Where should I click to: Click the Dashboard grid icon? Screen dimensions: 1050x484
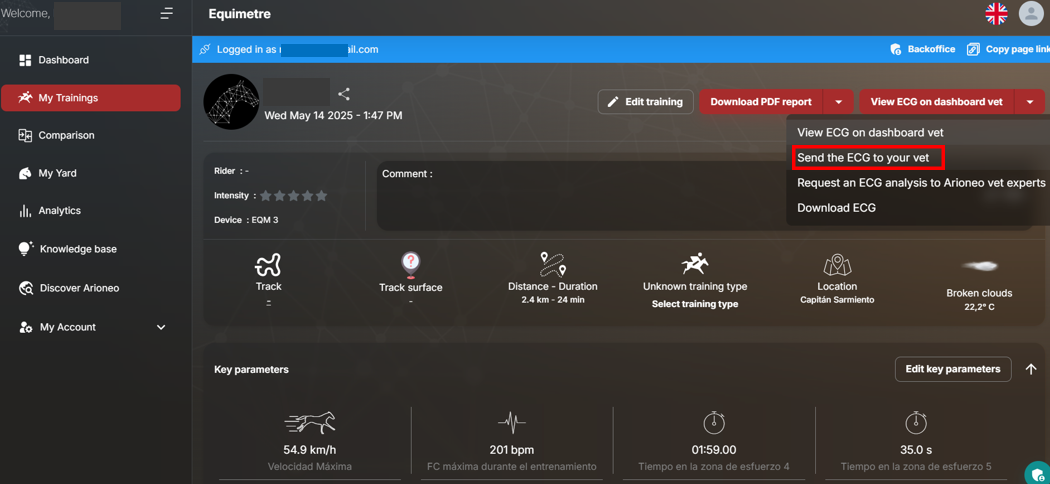tap(25, 60)
